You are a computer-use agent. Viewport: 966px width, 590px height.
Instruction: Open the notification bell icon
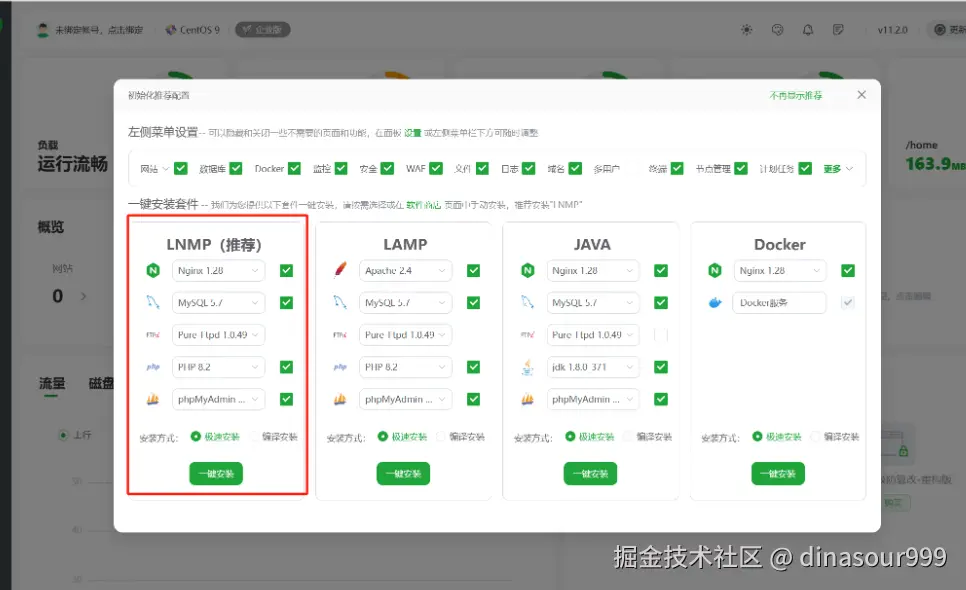(808, 30)
